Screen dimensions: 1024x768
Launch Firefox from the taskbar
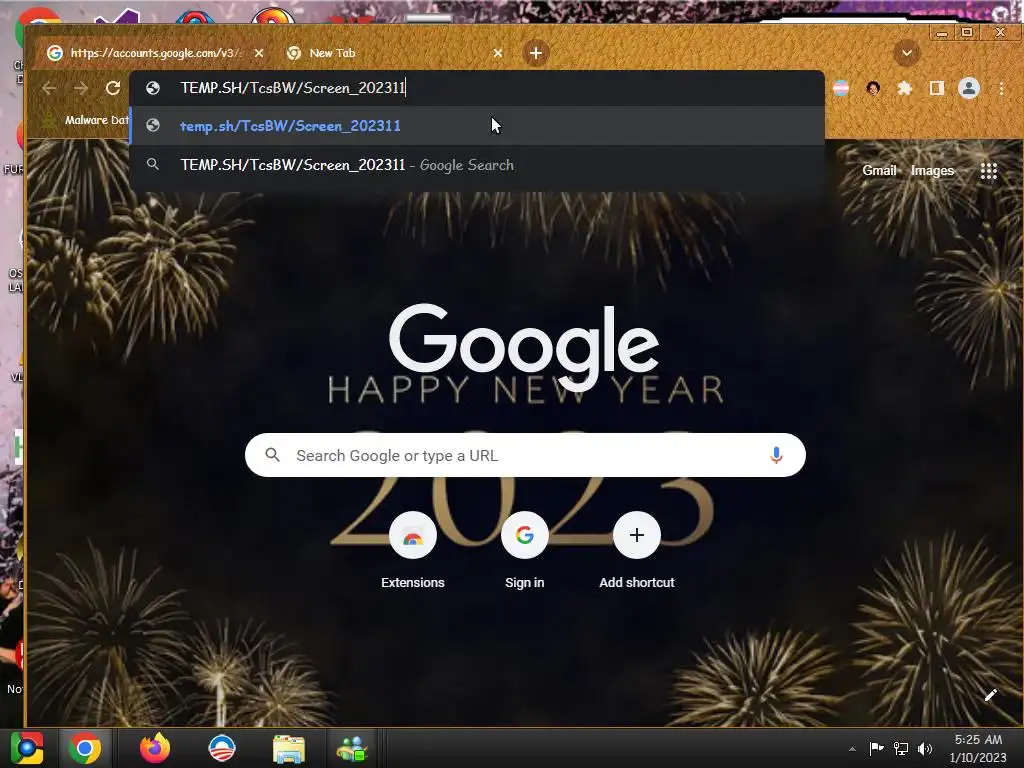point(155,748)
